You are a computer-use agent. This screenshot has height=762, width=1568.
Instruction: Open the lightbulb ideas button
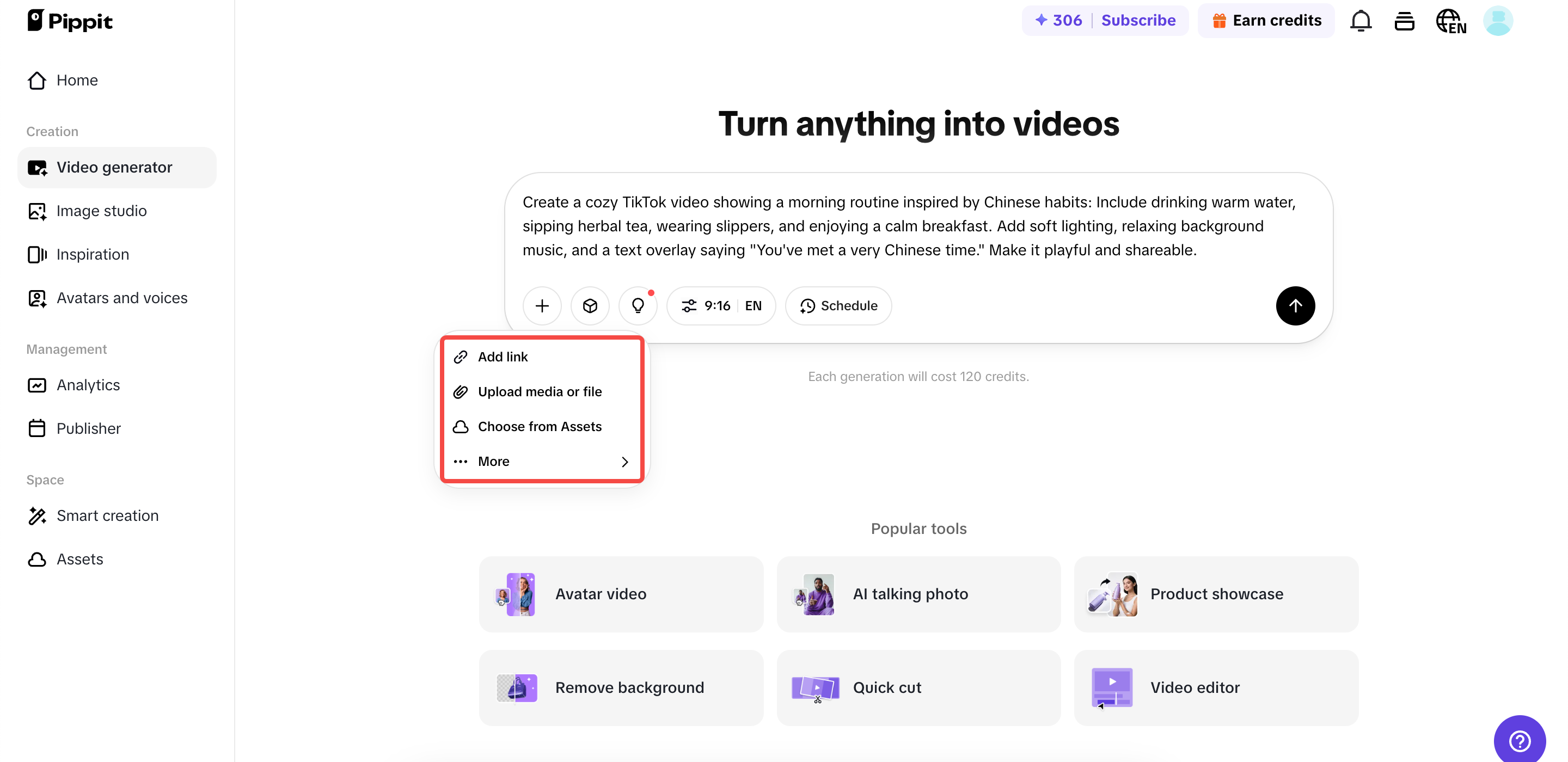[x=638, y=305]
